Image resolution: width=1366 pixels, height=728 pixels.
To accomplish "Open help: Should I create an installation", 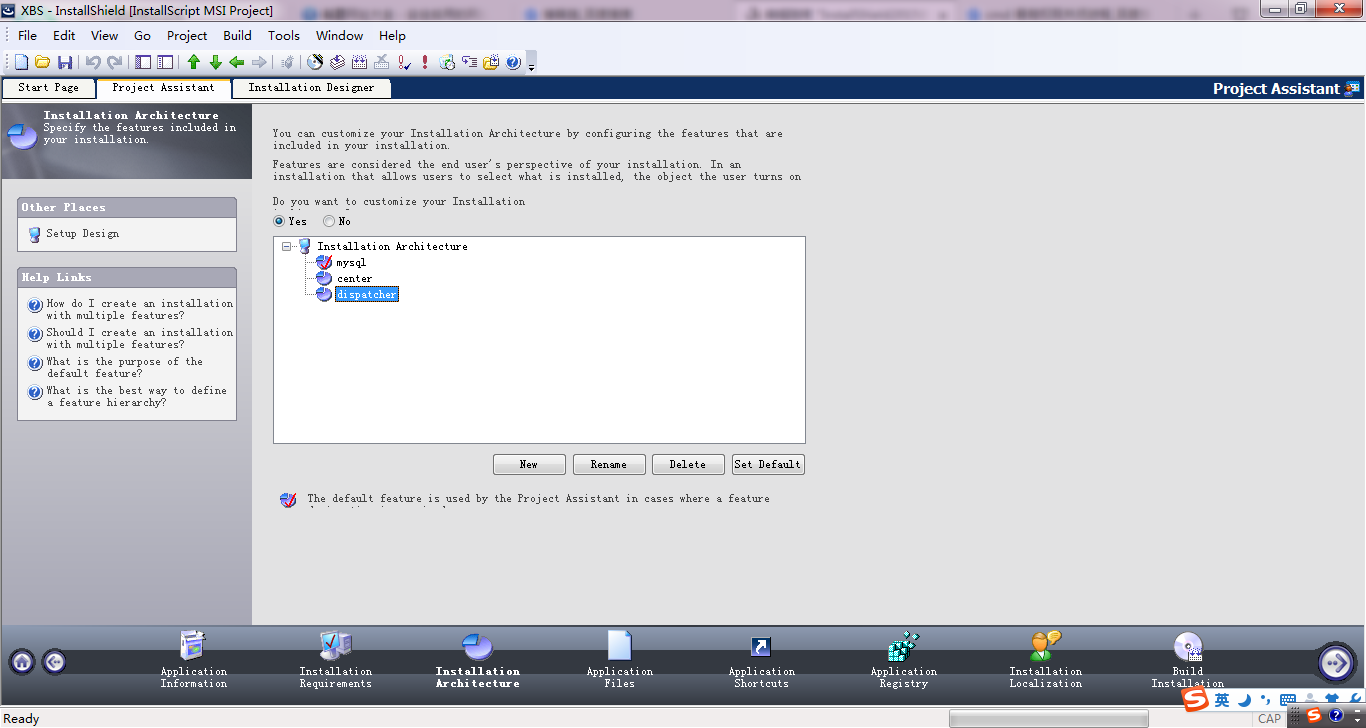I will tap(139, 339).
